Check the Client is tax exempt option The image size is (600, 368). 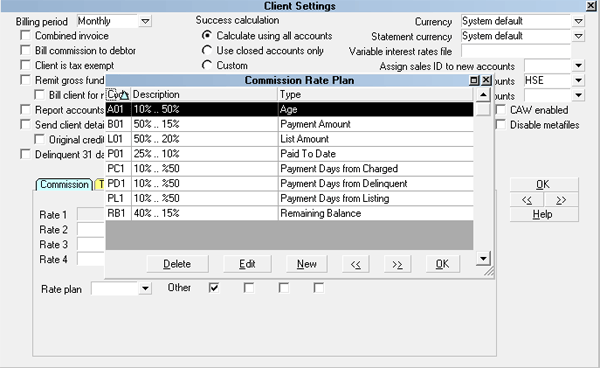pyautogui.click(x=25, y=65)
